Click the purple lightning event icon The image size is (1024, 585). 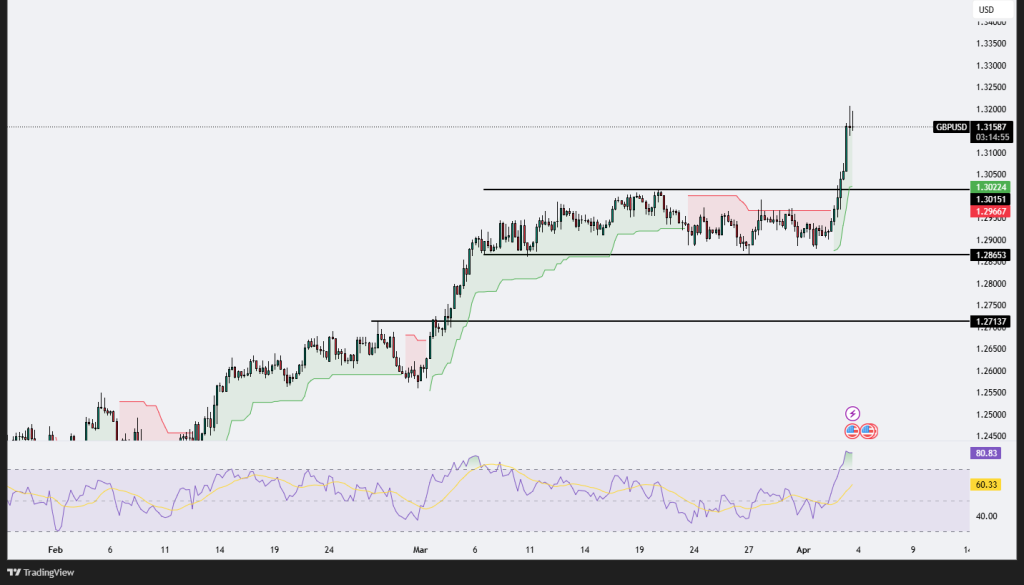852,413
